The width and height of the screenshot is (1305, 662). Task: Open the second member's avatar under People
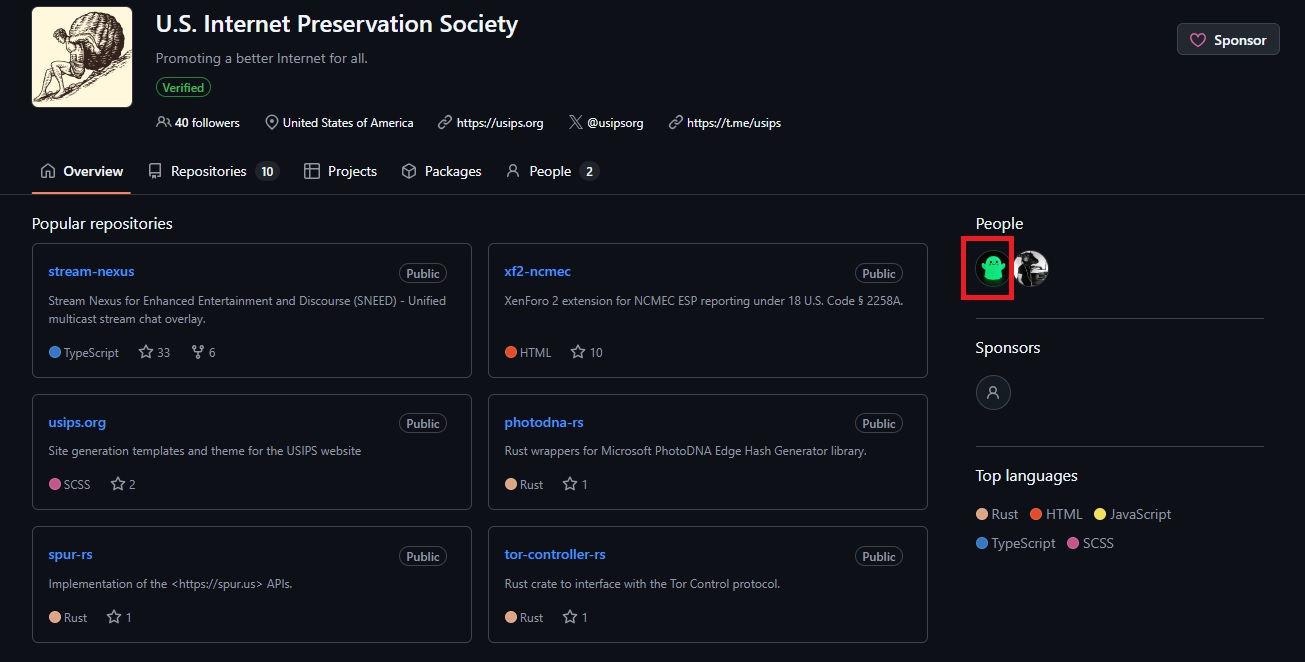[1031, 268]
